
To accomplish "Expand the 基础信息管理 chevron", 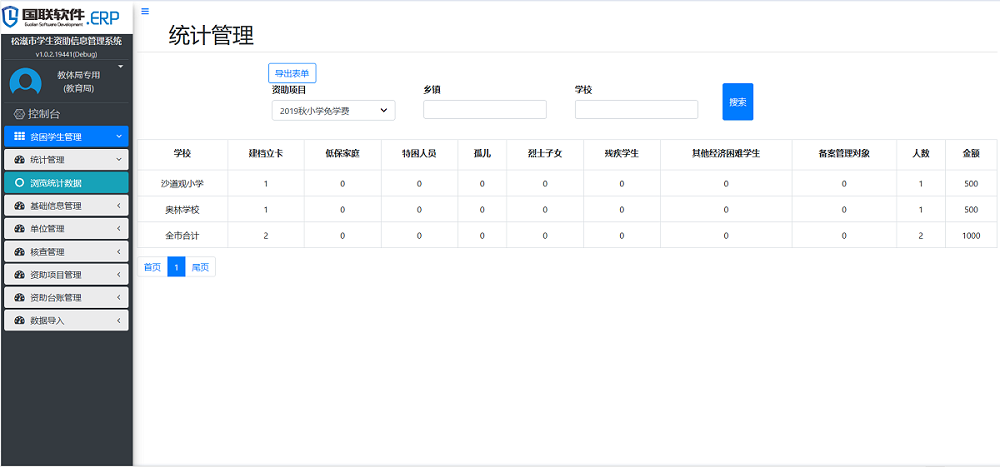I will (119, 206).
